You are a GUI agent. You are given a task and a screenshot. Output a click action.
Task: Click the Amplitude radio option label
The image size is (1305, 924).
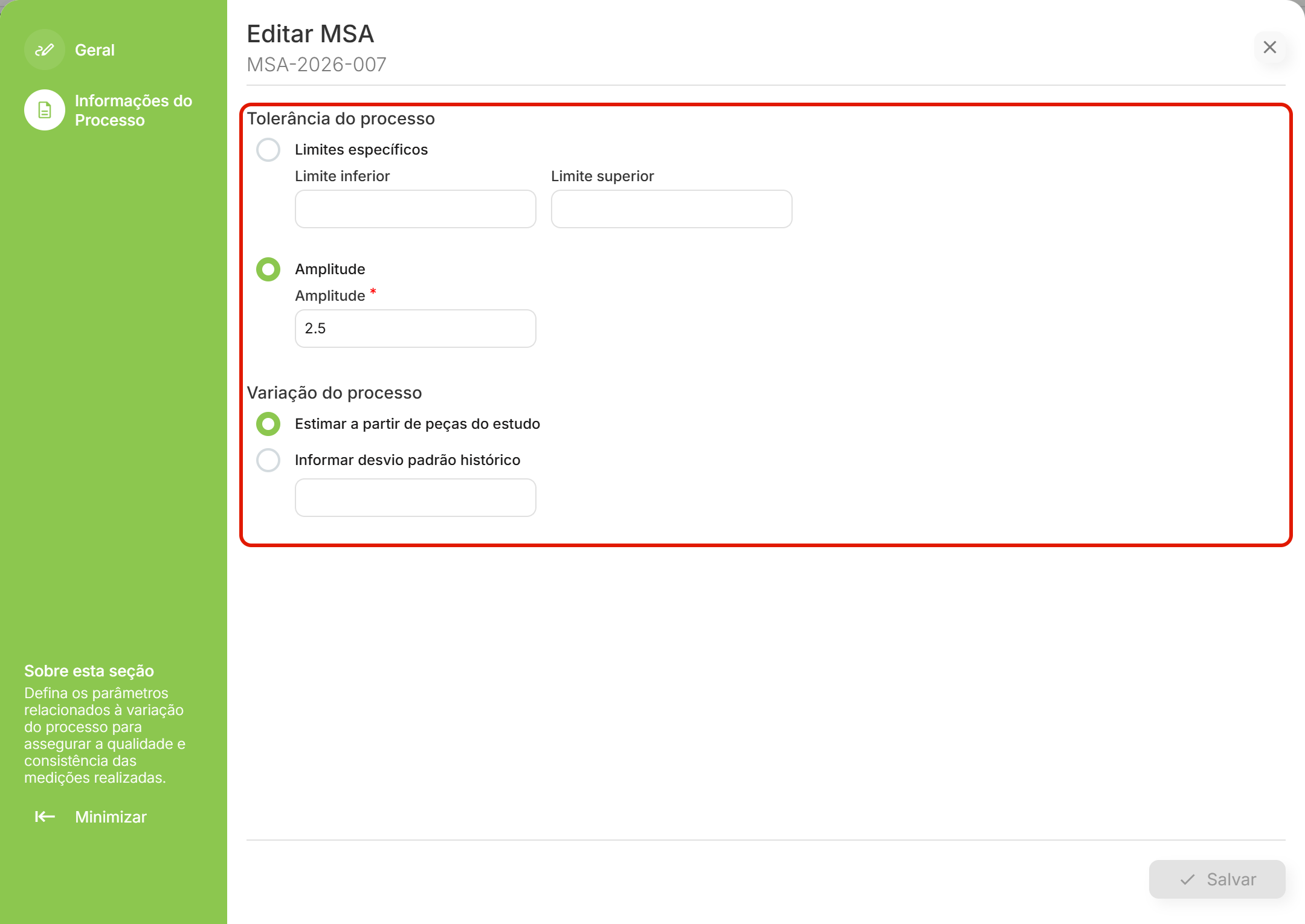330,269
